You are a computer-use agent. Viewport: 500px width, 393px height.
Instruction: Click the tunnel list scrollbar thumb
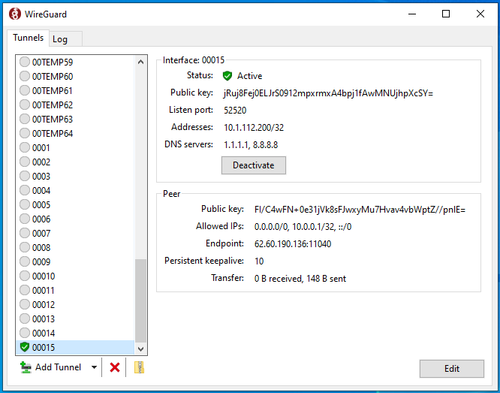(x=141, y=301)
